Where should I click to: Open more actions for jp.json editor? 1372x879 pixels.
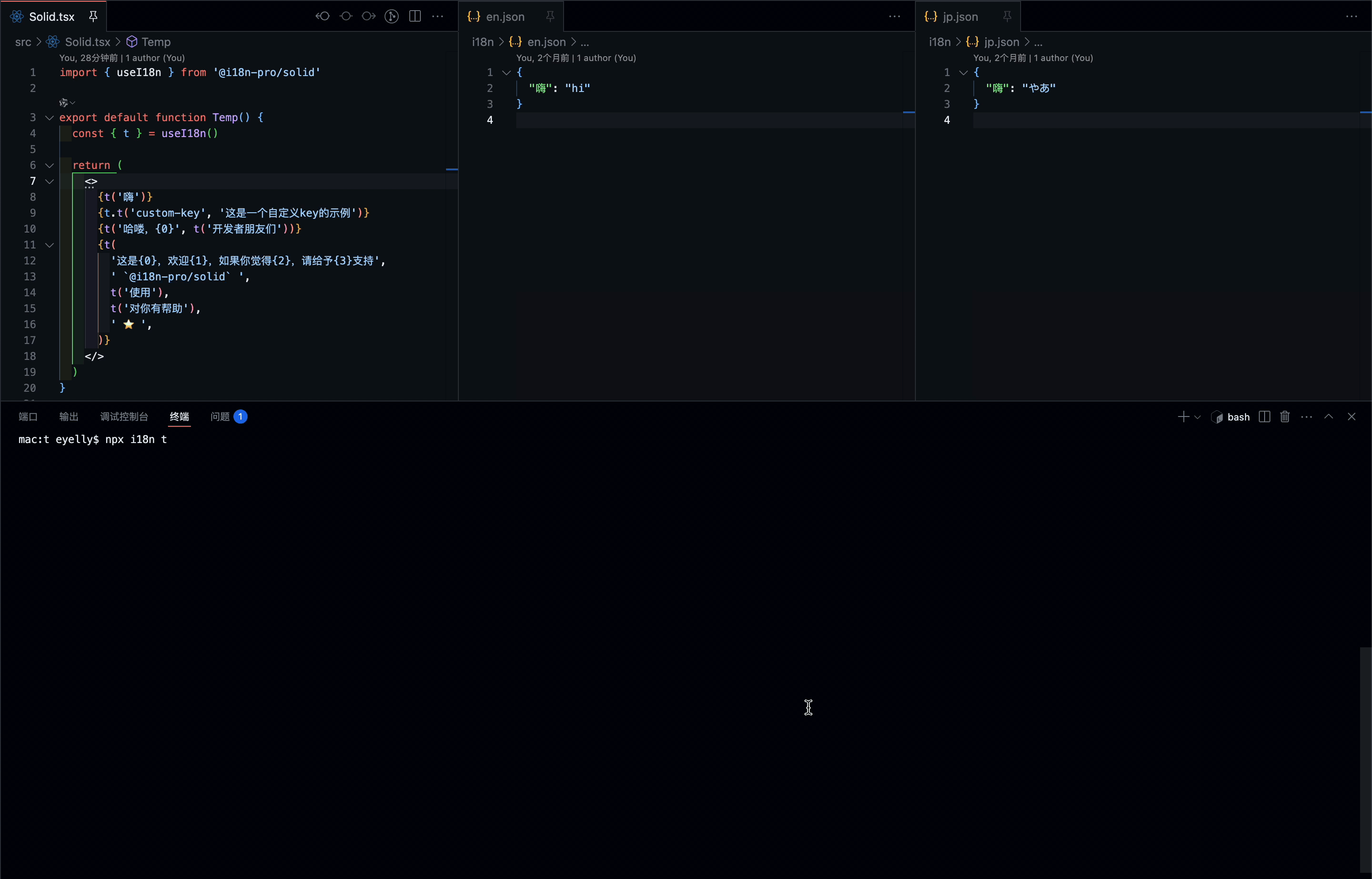1352,16
